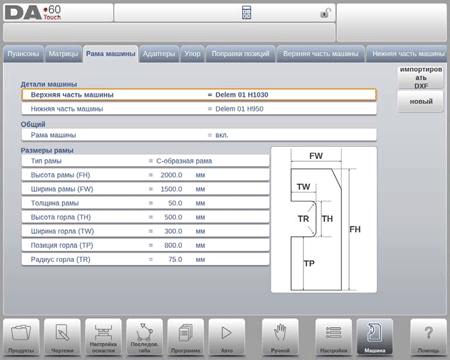Open Продукты folder icon
The height and width of the screenshot is (360, 450).
(x=21, y=337)
